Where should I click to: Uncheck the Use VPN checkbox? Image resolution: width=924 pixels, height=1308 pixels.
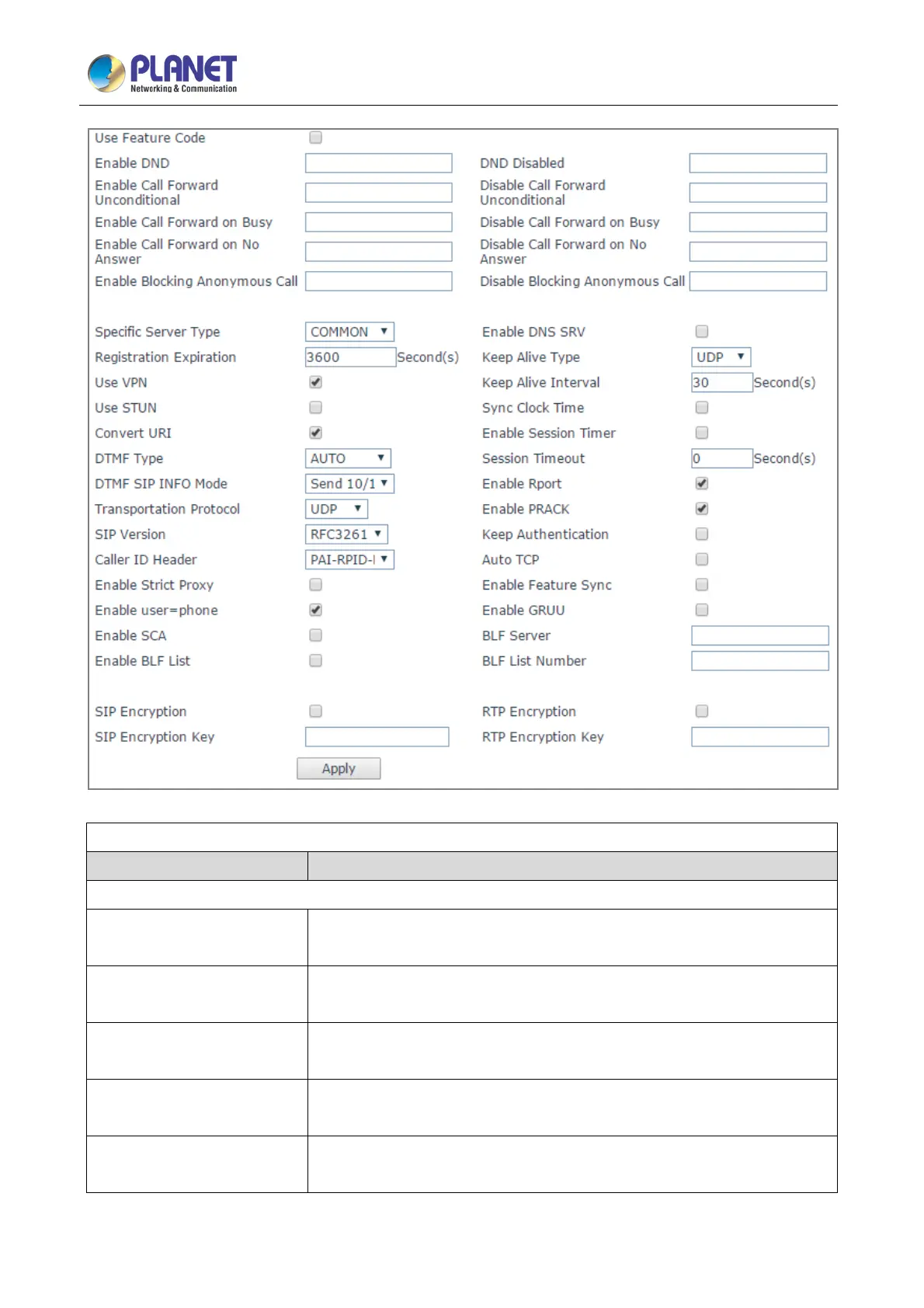pos(316,382)
